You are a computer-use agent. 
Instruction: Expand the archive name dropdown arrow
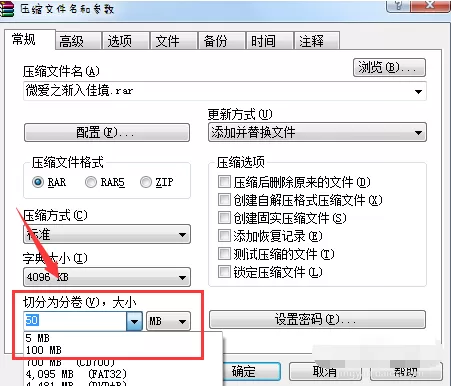419,91
